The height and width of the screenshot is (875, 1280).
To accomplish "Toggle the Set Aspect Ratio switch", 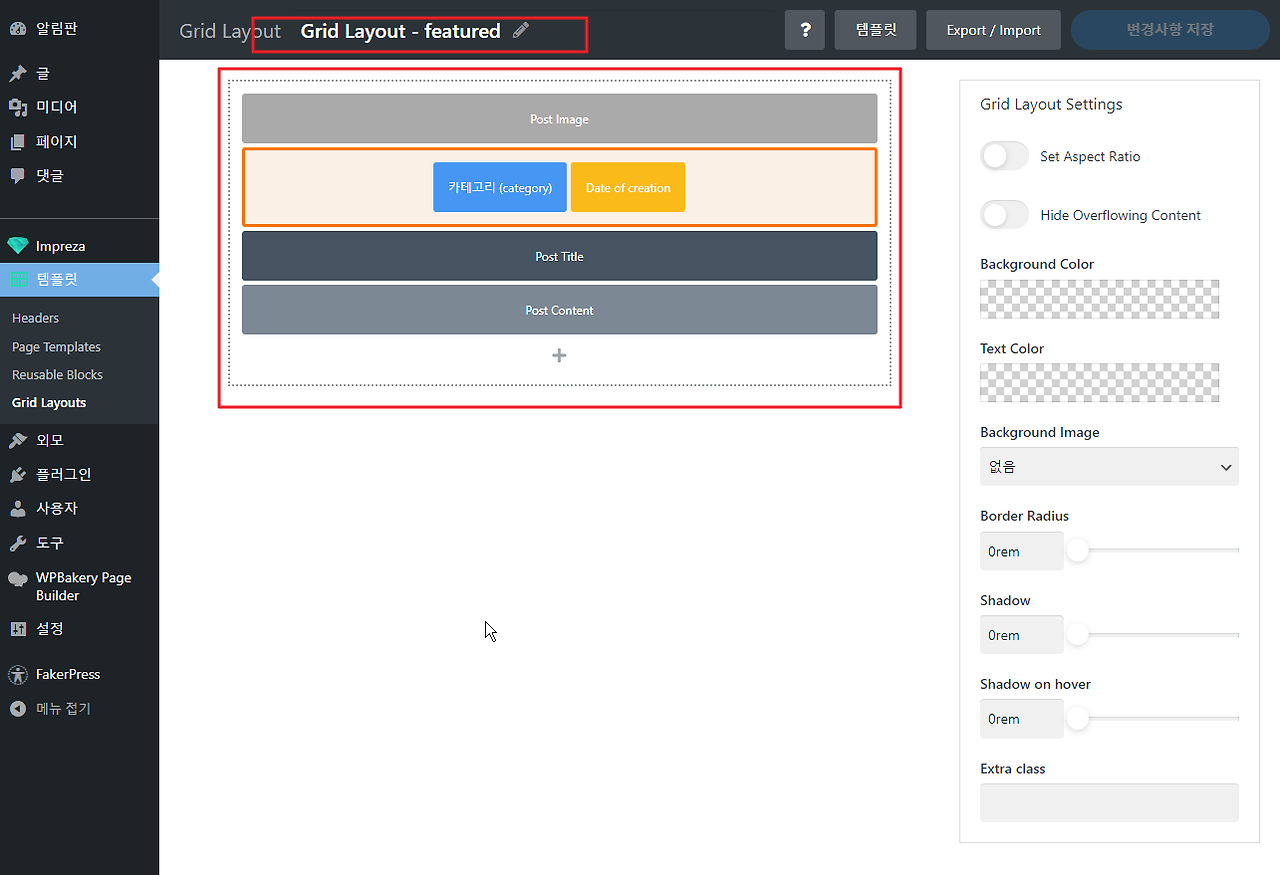I will [x=1004, y=156].
